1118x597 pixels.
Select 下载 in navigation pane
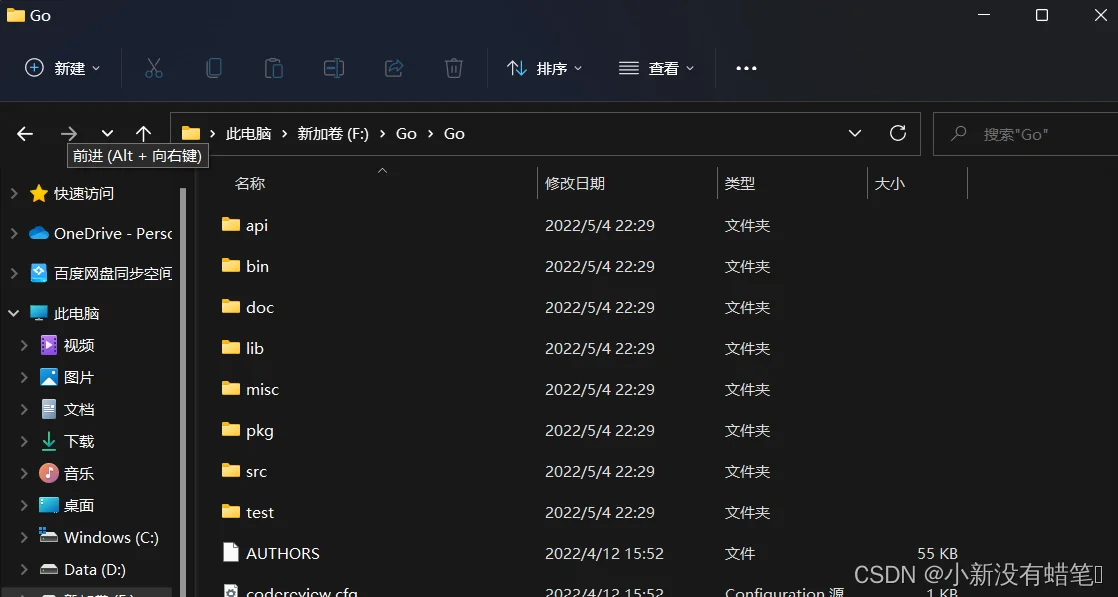pyautogui.click(x=78, y=442)
